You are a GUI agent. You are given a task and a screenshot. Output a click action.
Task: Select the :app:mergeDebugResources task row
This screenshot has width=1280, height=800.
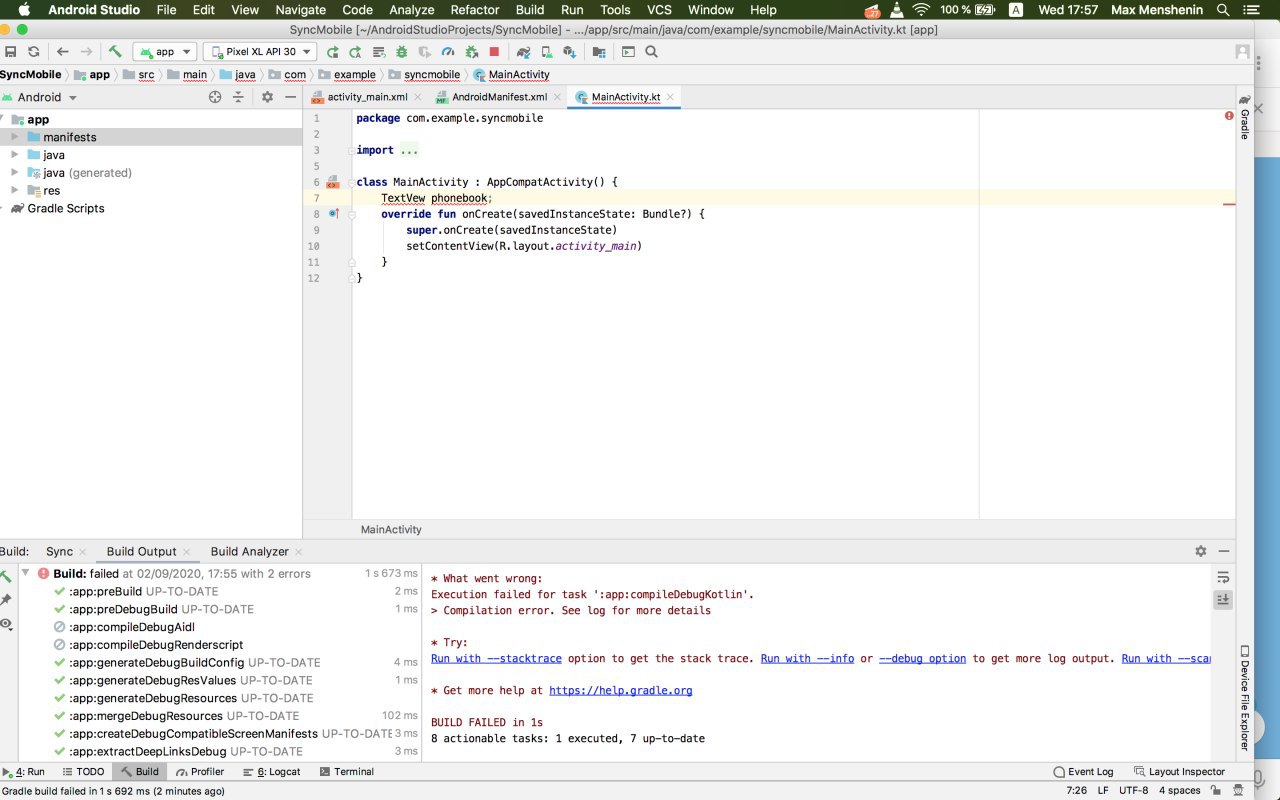point(210,716)
